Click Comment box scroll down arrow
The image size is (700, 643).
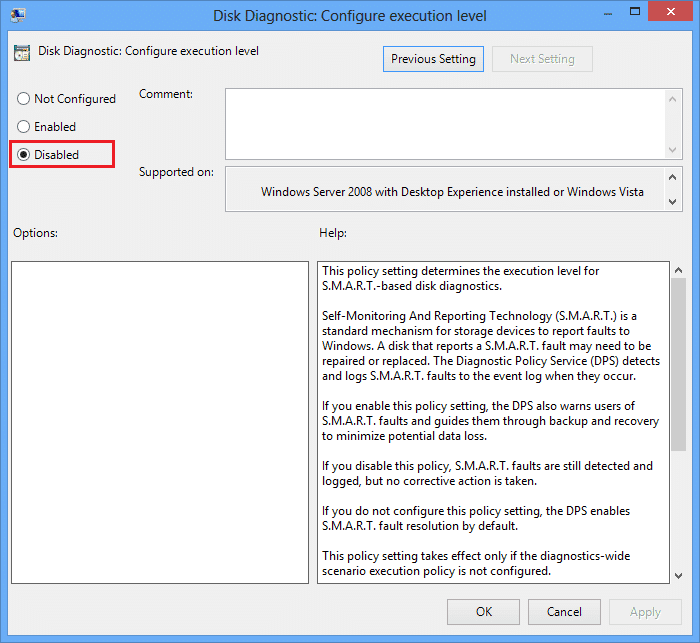[x=673, y=150]
